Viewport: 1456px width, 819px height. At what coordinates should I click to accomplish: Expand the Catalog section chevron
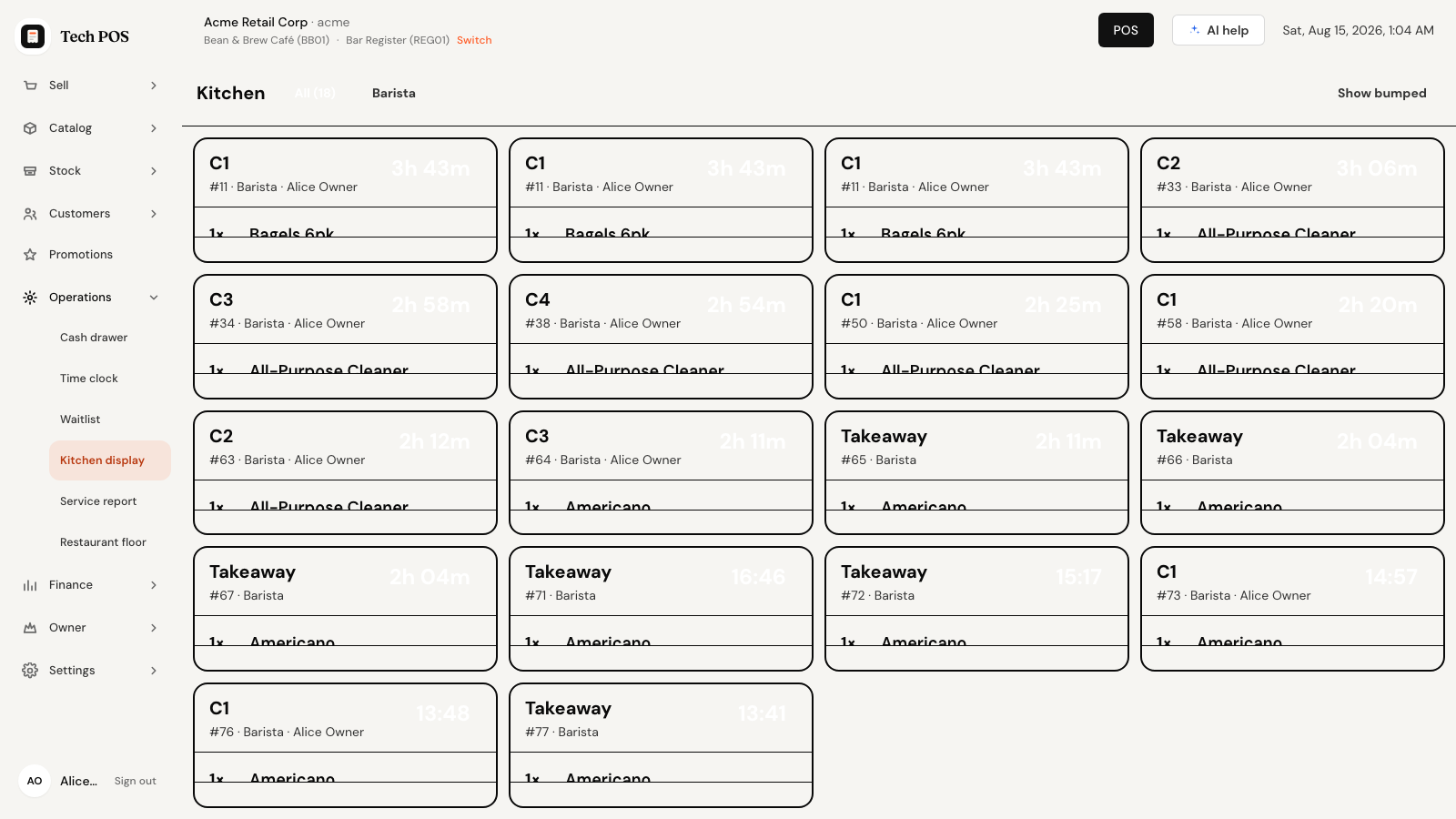tap(154, 128)
